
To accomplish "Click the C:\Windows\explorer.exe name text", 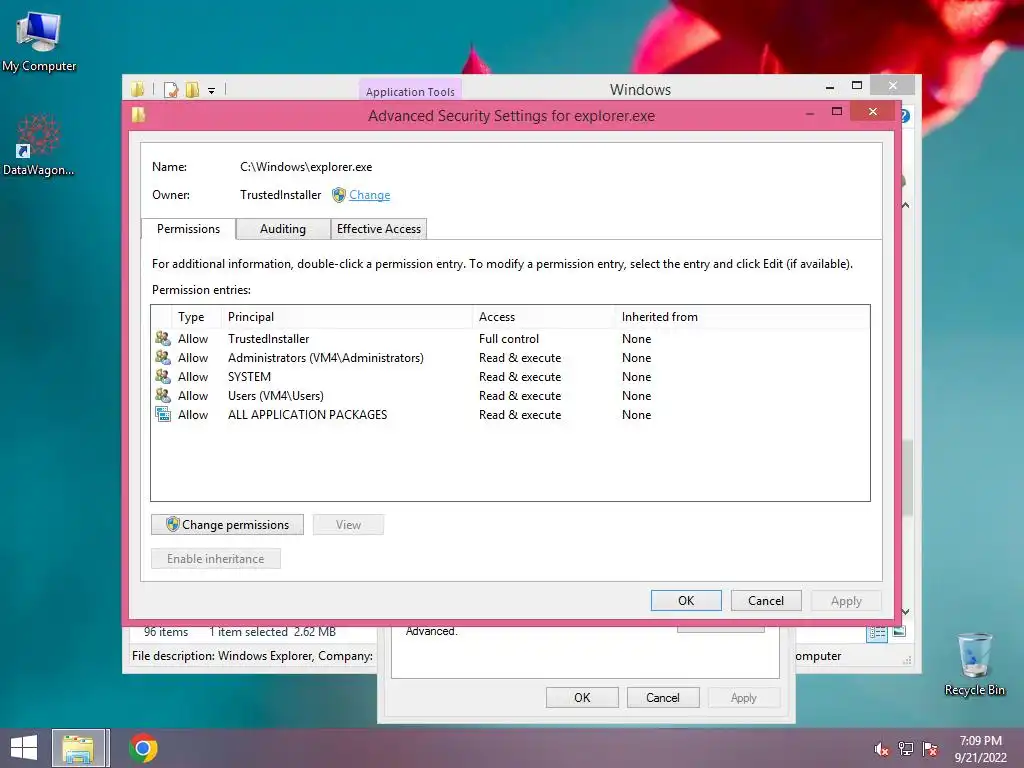I will tap(306, 167).
